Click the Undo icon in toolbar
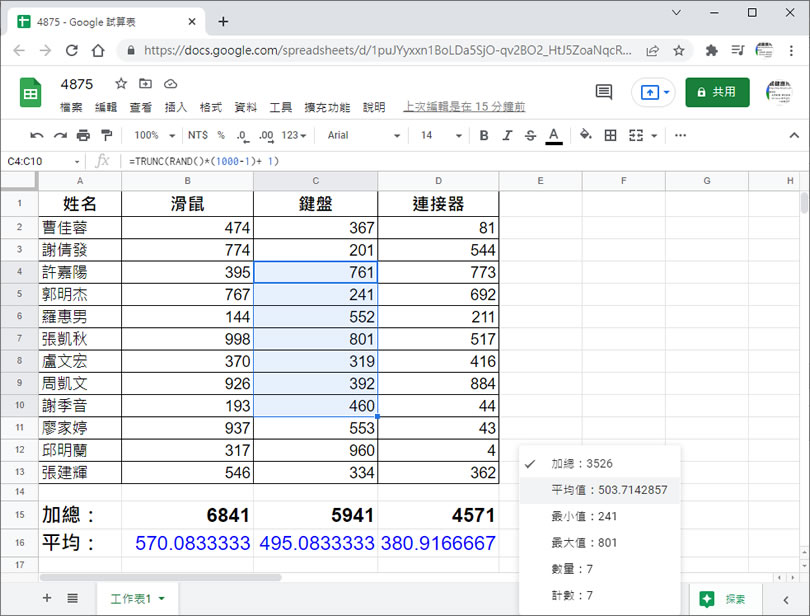810x616 pixels. pos(37,135)
